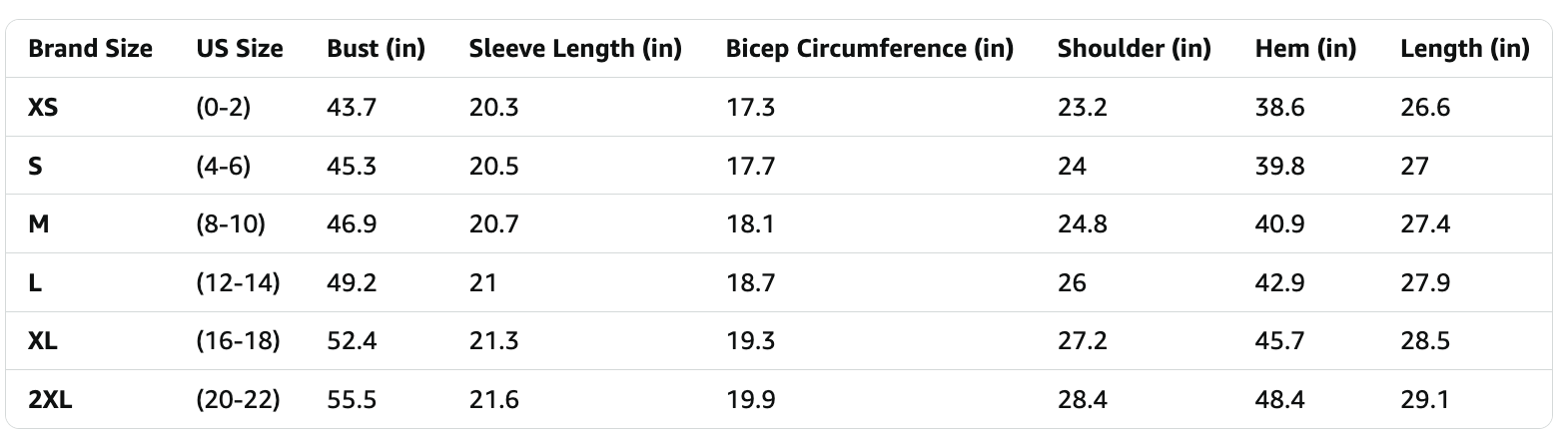
Task: Click the XS brand size row label
Action: click(43, 108)
